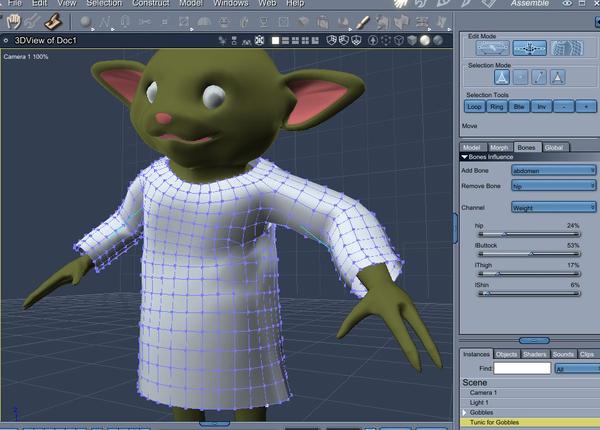The width and height of the screenshot is (600, 430).
Task: Click the third cube working-plane icon
Action: [x=356, y=40]
